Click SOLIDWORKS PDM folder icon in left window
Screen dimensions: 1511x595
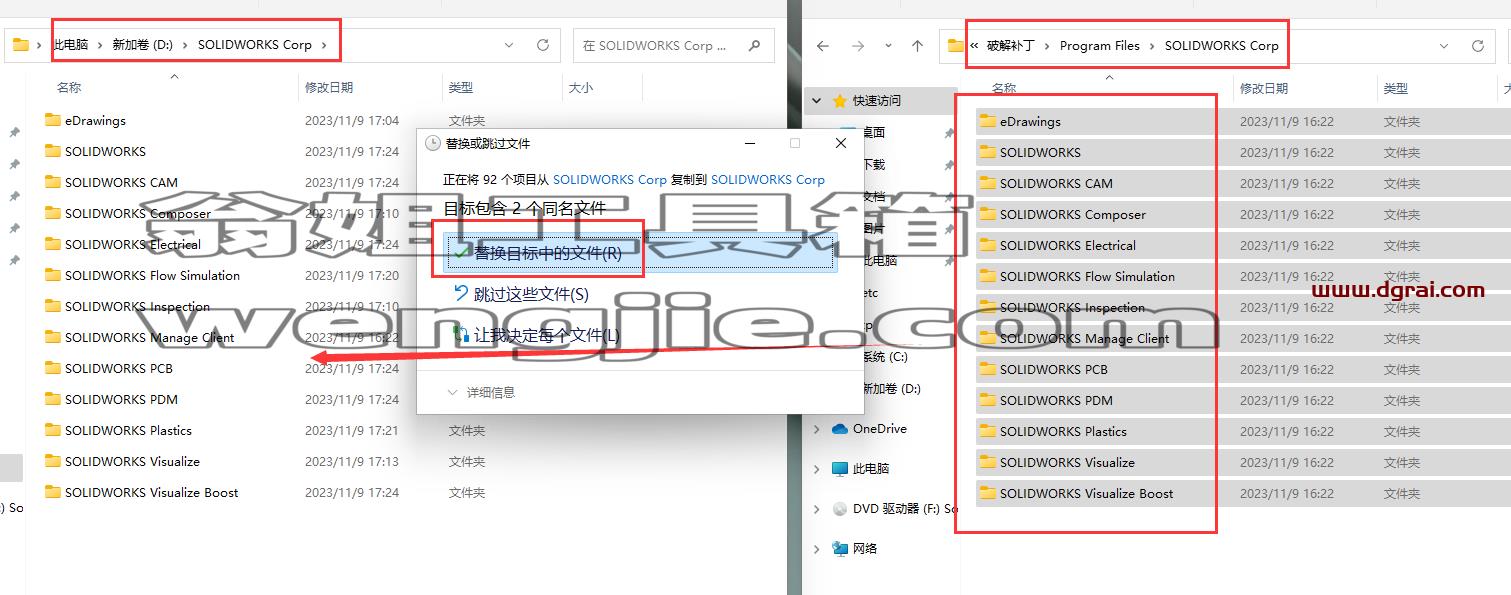[53, 399]
